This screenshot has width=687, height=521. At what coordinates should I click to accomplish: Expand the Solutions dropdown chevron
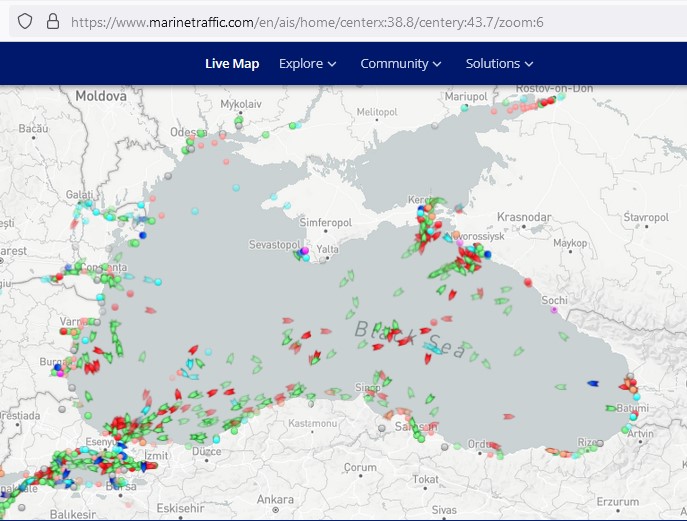[529, 64]
